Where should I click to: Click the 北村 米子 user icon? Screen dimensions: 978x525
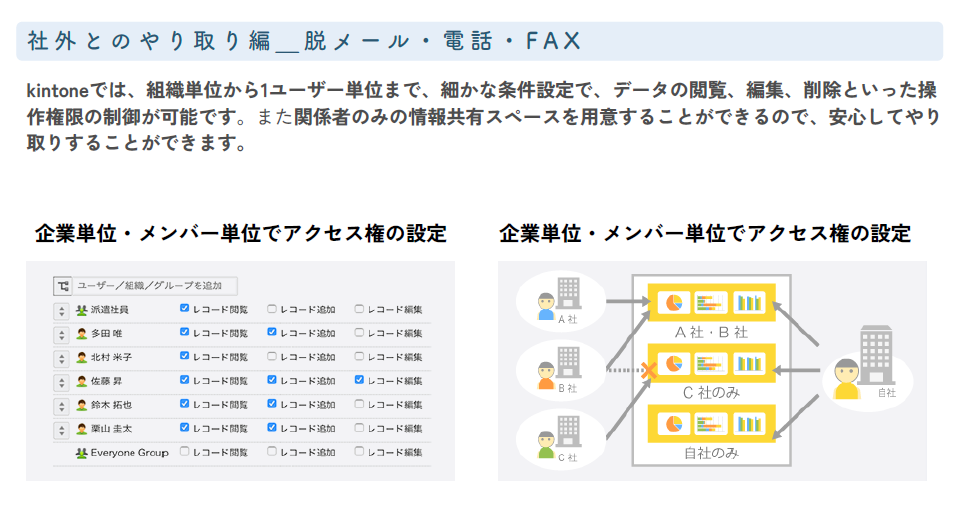pyautogui.click(x=81, y=357)
